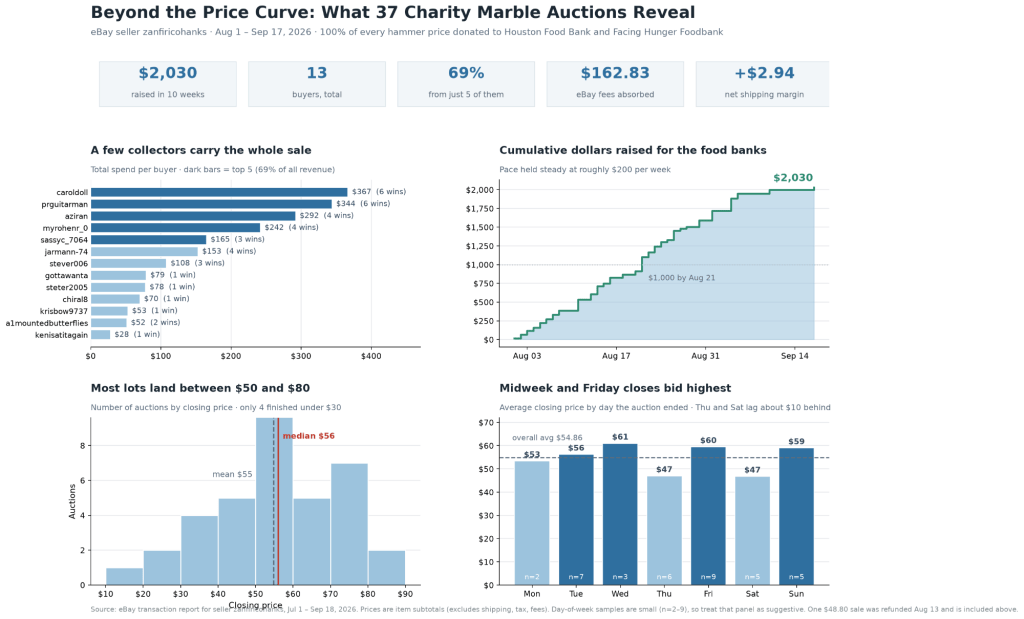
Task: Click the red median $56 line label
Action: coord(308,436)
